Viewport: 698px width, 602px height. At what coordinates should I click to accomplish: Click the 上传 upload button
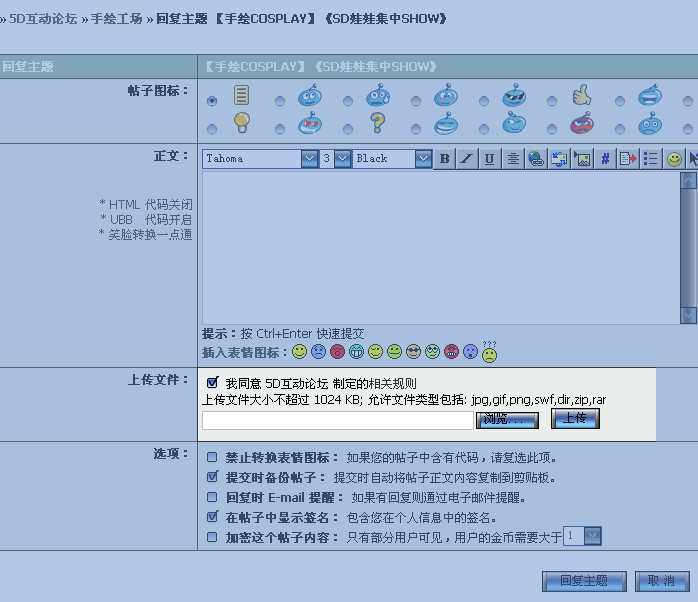click(575, 419)
